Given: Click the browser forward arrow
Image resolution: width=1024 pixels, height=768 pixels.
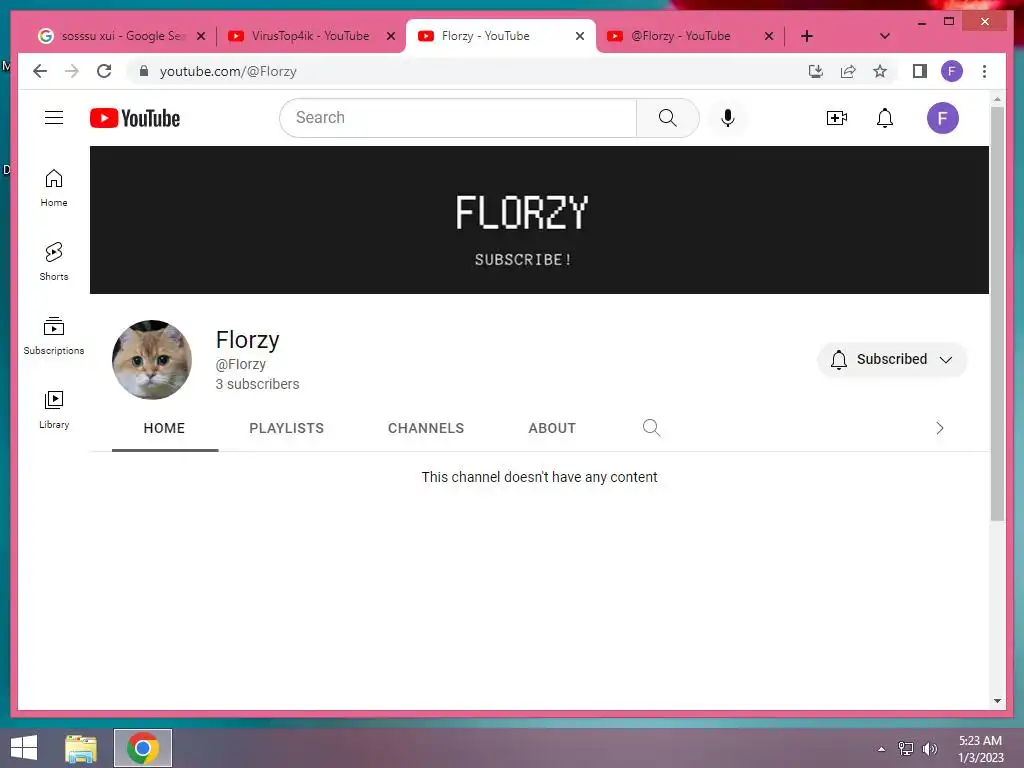Looking at the screenshot, I should pos(72,71).
